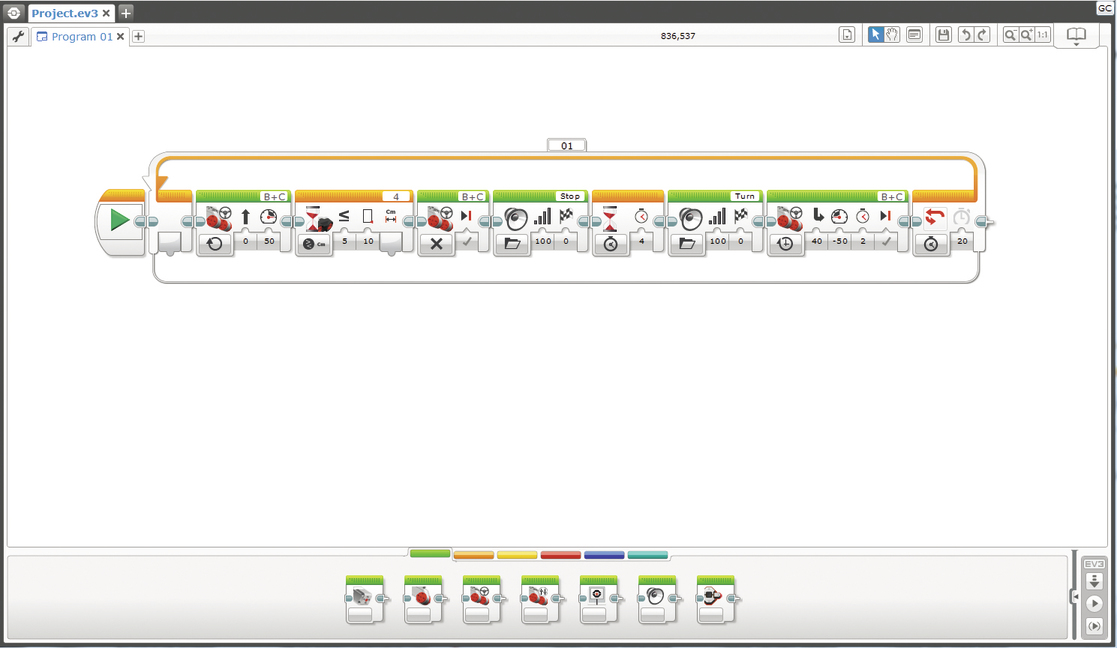Select the orange Flow Control palette tab
The image size is (1117, 648).
coord(474,554)
